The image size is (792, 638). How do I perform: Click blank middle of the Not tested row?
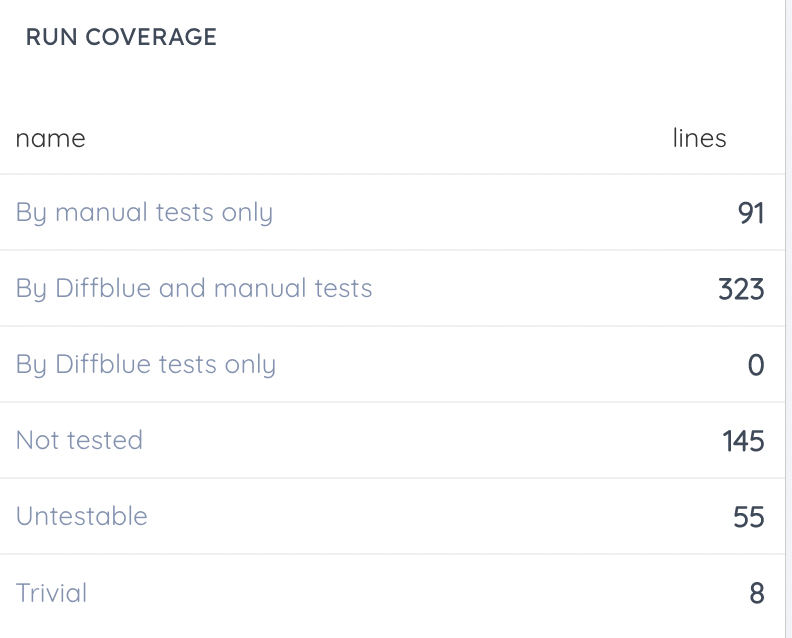[x=420, y=441]
